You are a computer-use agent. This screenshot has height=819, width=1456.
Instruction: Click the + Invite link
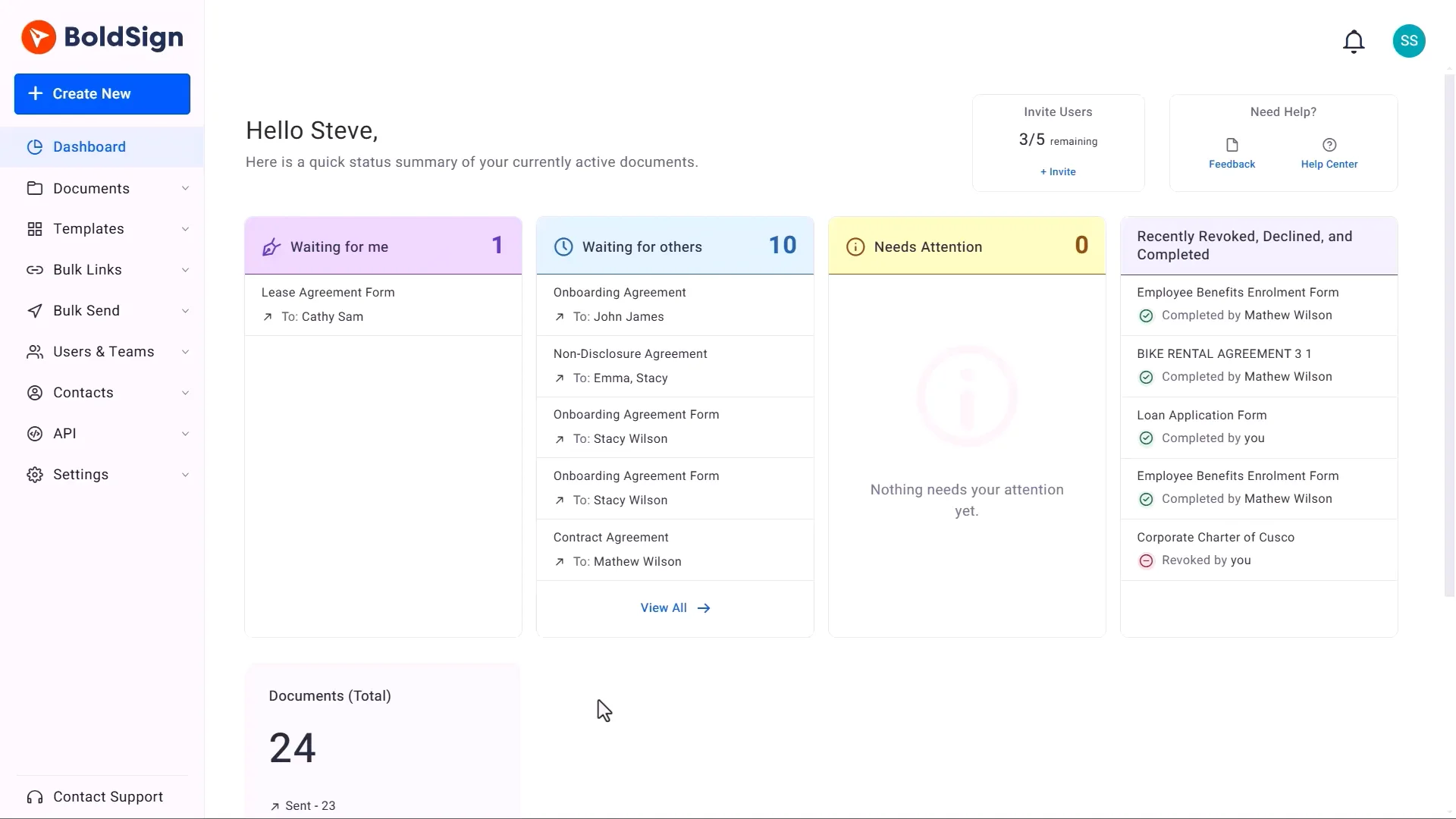point(1058,172)
